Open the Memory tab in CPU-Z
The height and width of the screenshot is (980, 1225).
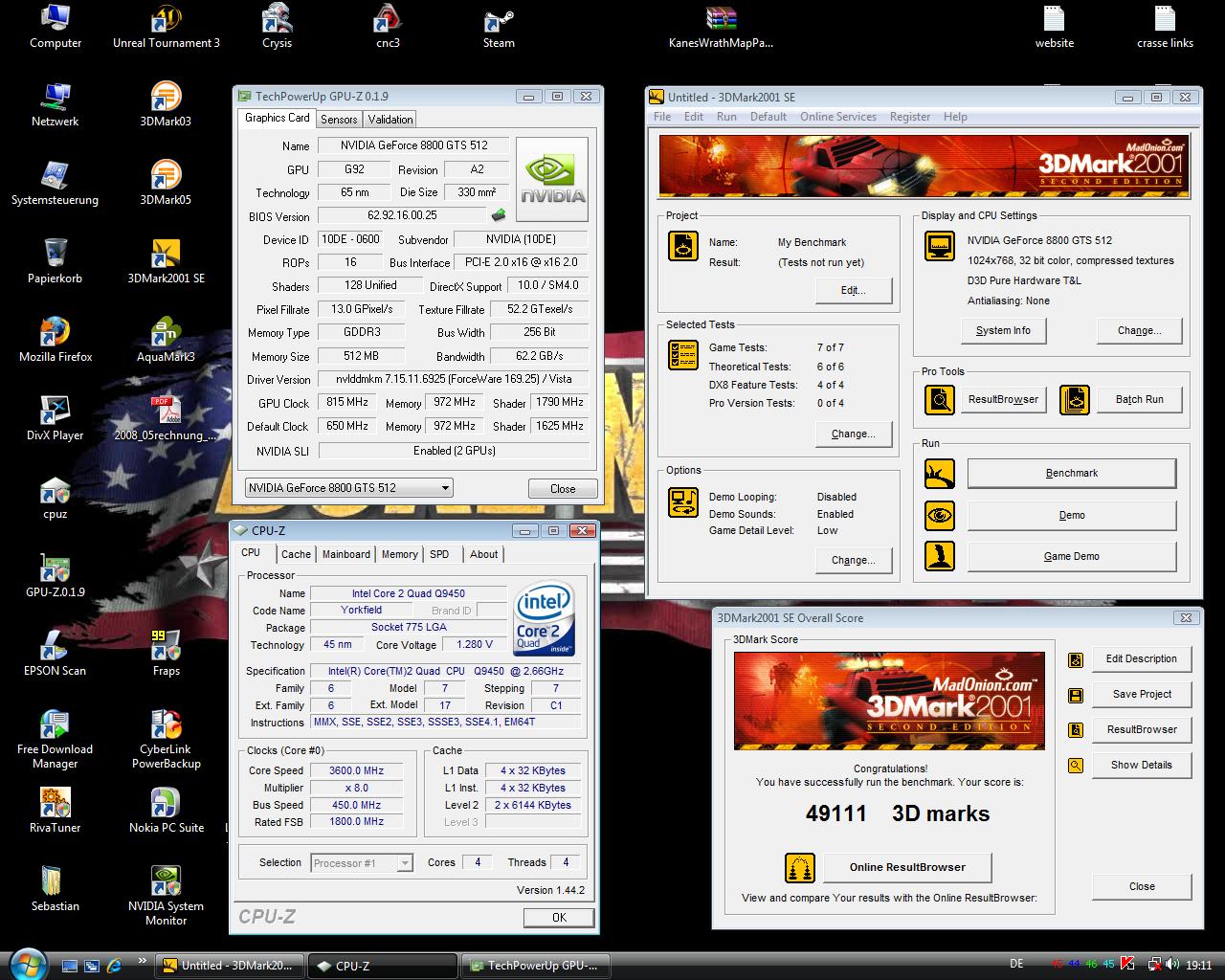point(399,554)
